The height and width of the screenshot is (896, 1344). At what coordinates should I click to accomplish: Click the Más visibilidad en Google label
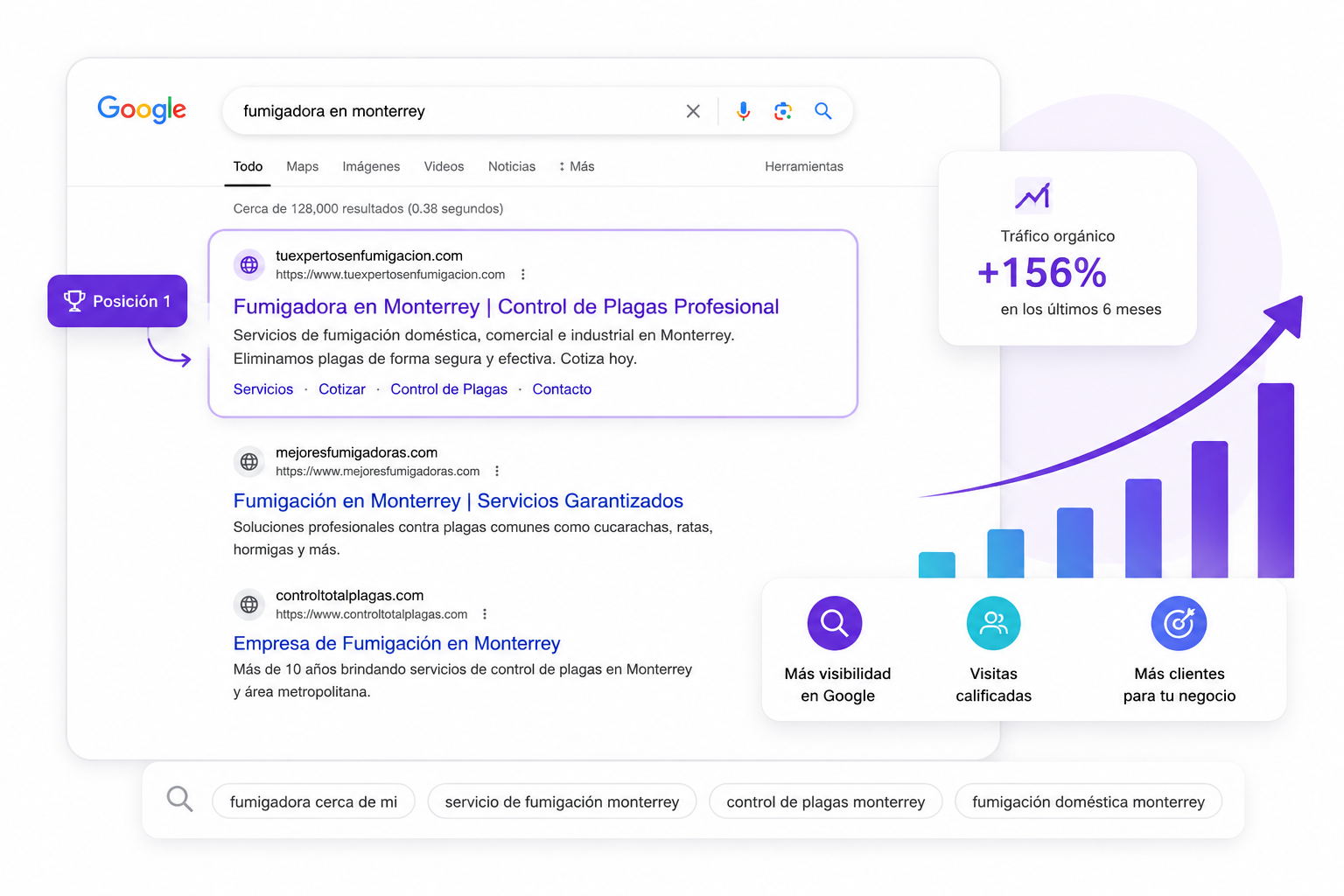(837, 684)
